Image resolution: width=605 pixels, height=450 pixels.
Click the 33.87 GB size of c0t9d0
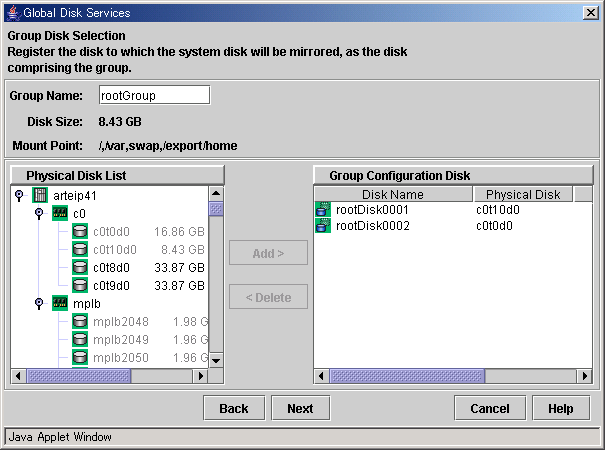179,286
